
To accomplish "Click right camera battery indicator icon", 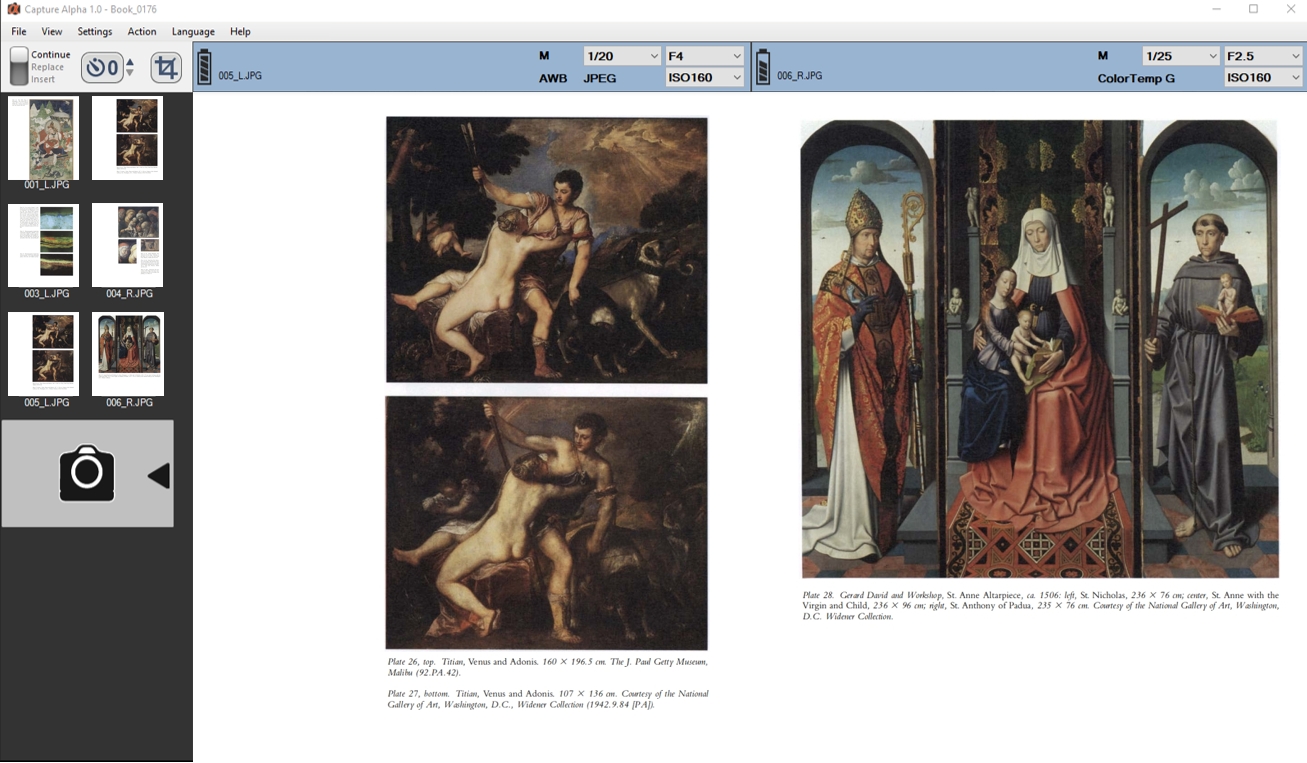I will pos(763,67).
